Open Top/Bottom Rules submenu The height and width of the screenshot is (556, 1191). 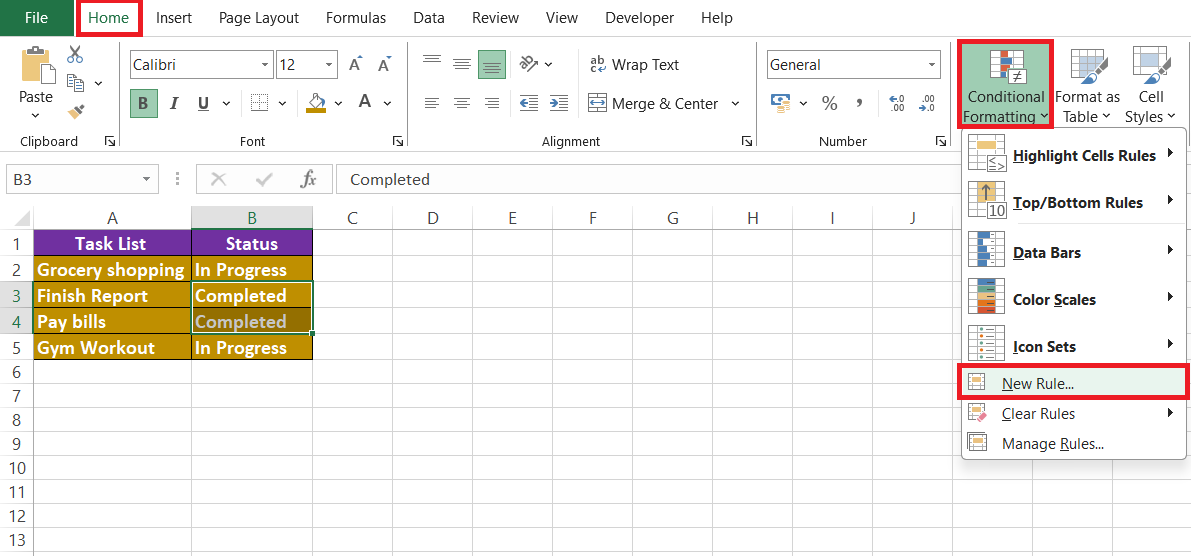1073,202
